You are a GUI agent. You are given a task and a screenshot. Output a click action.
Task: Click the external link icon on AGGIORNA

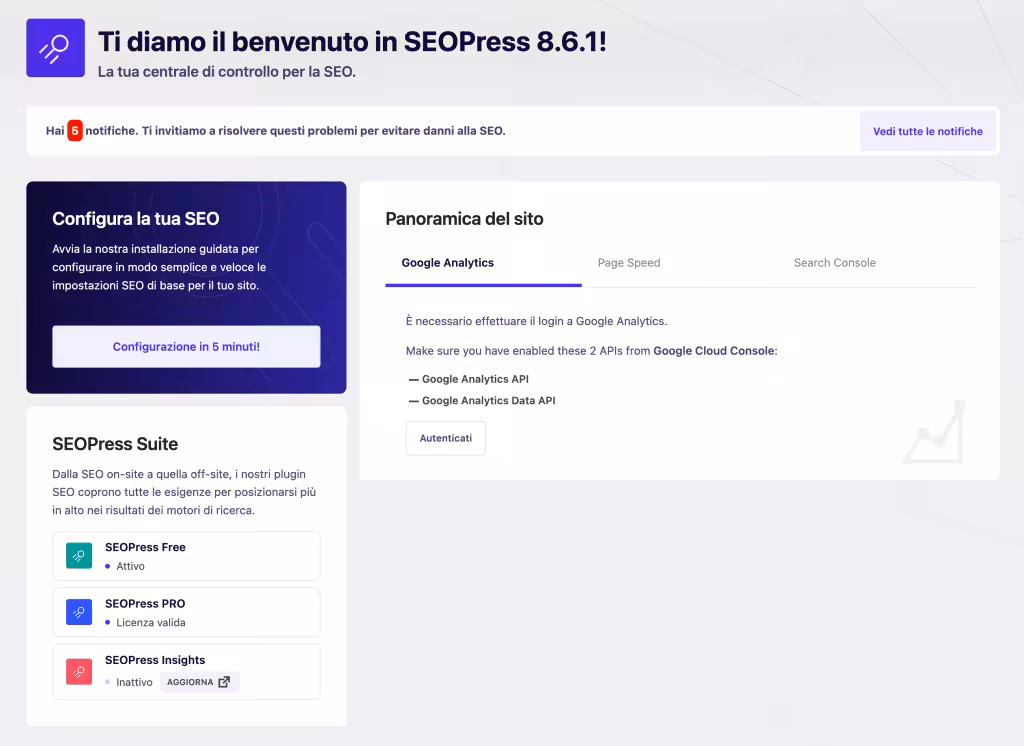224,681
